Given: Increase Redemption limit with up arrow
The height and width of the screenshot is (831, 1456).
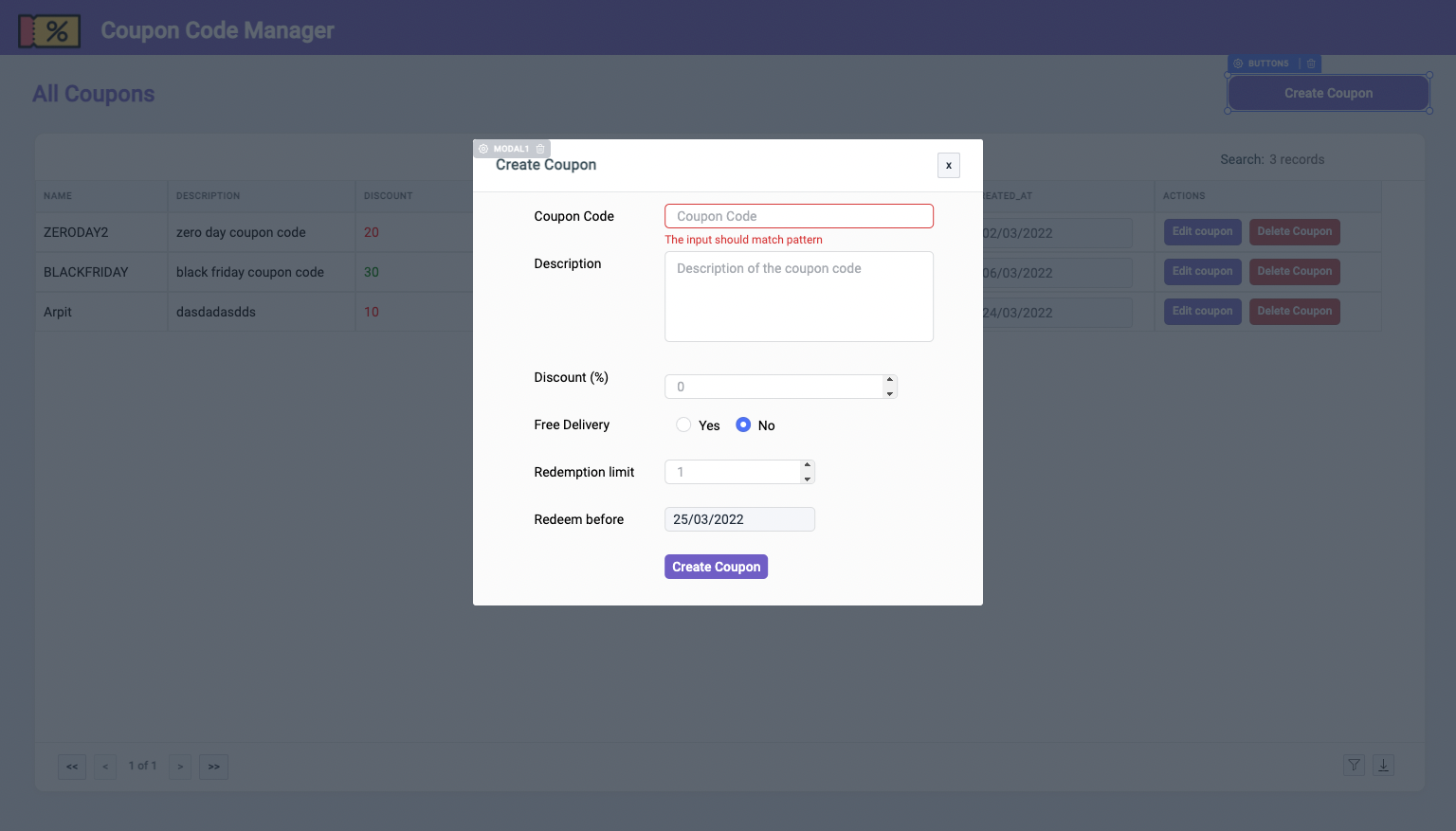Looking at the screenshot, I should pyautogui.click(x=808, y=465).
